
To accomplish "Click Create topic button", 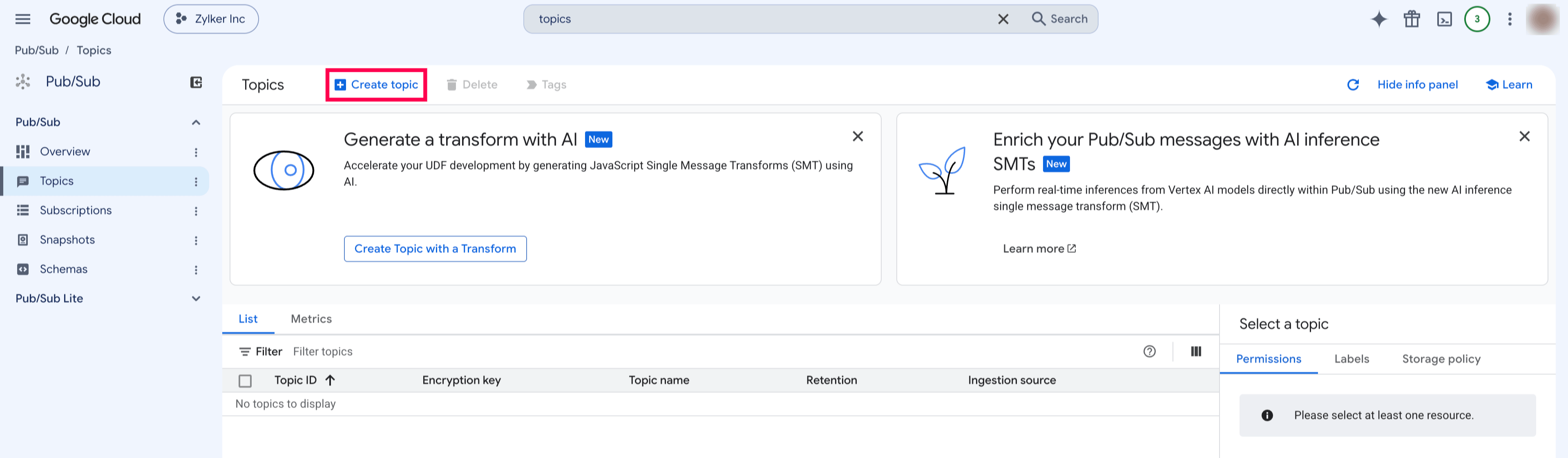I will click(x=376, y=84).
